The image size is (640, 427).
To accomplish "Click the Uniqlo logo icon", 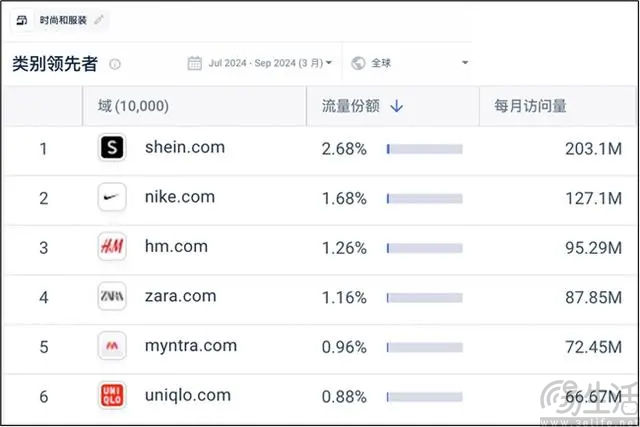I will pos(112,395).
